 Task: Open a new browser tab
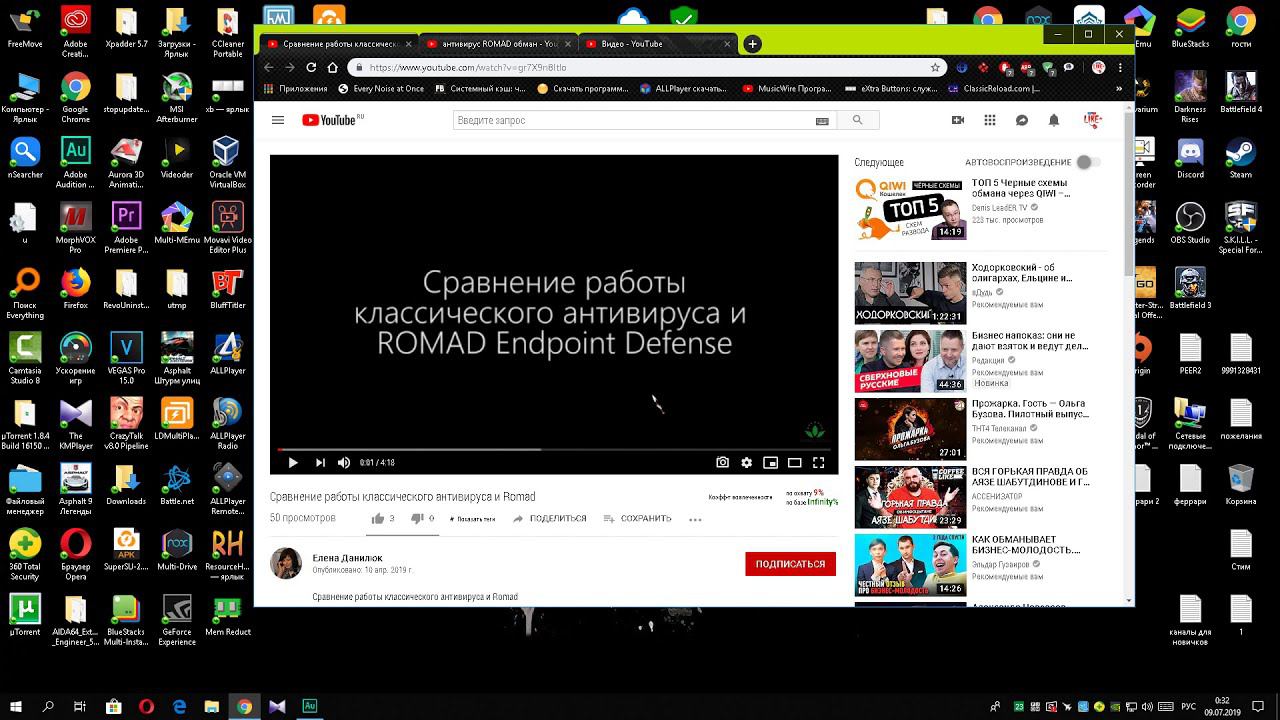(x=752, y=44)
